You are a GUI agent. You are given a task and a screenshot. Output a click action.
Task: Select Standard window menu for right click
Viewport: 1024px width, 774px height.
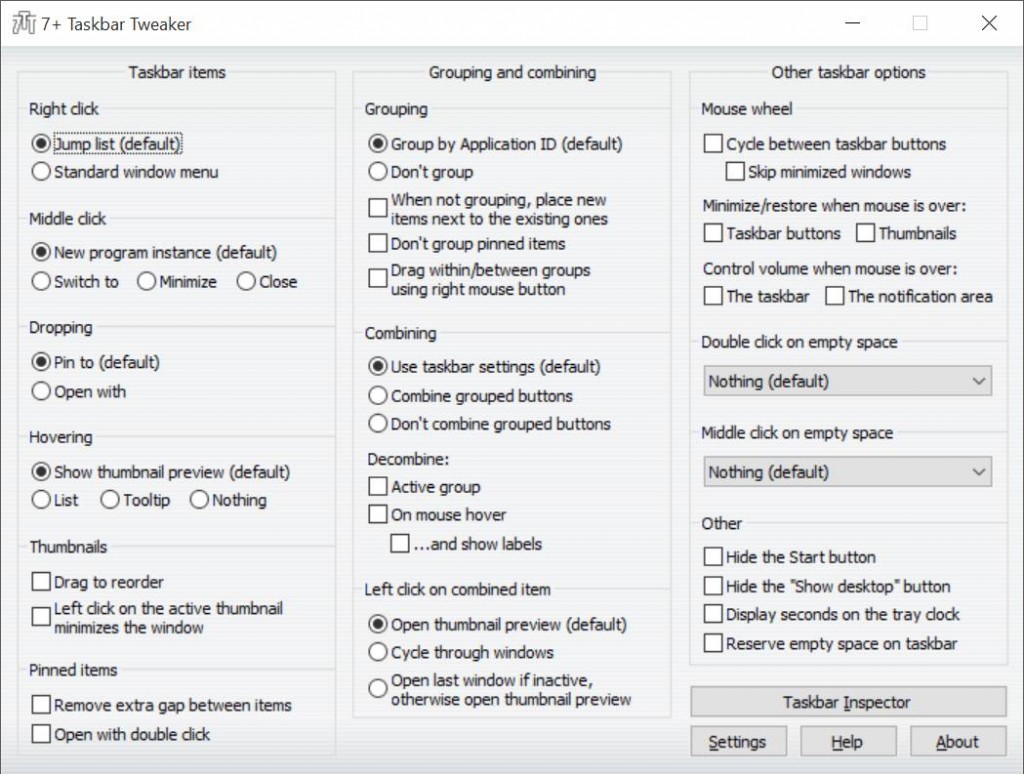pyautogui.click(x=40, y=171)
